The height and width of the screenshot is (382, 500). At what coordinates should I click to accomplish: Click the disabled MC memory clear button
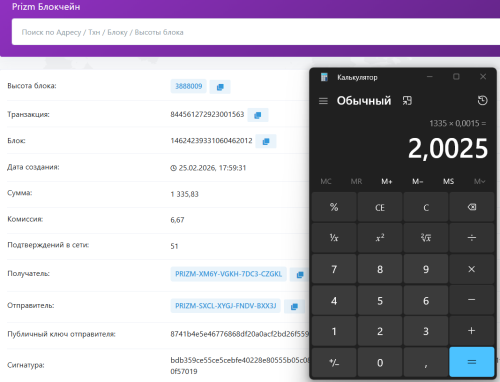[x=326, y=181]
